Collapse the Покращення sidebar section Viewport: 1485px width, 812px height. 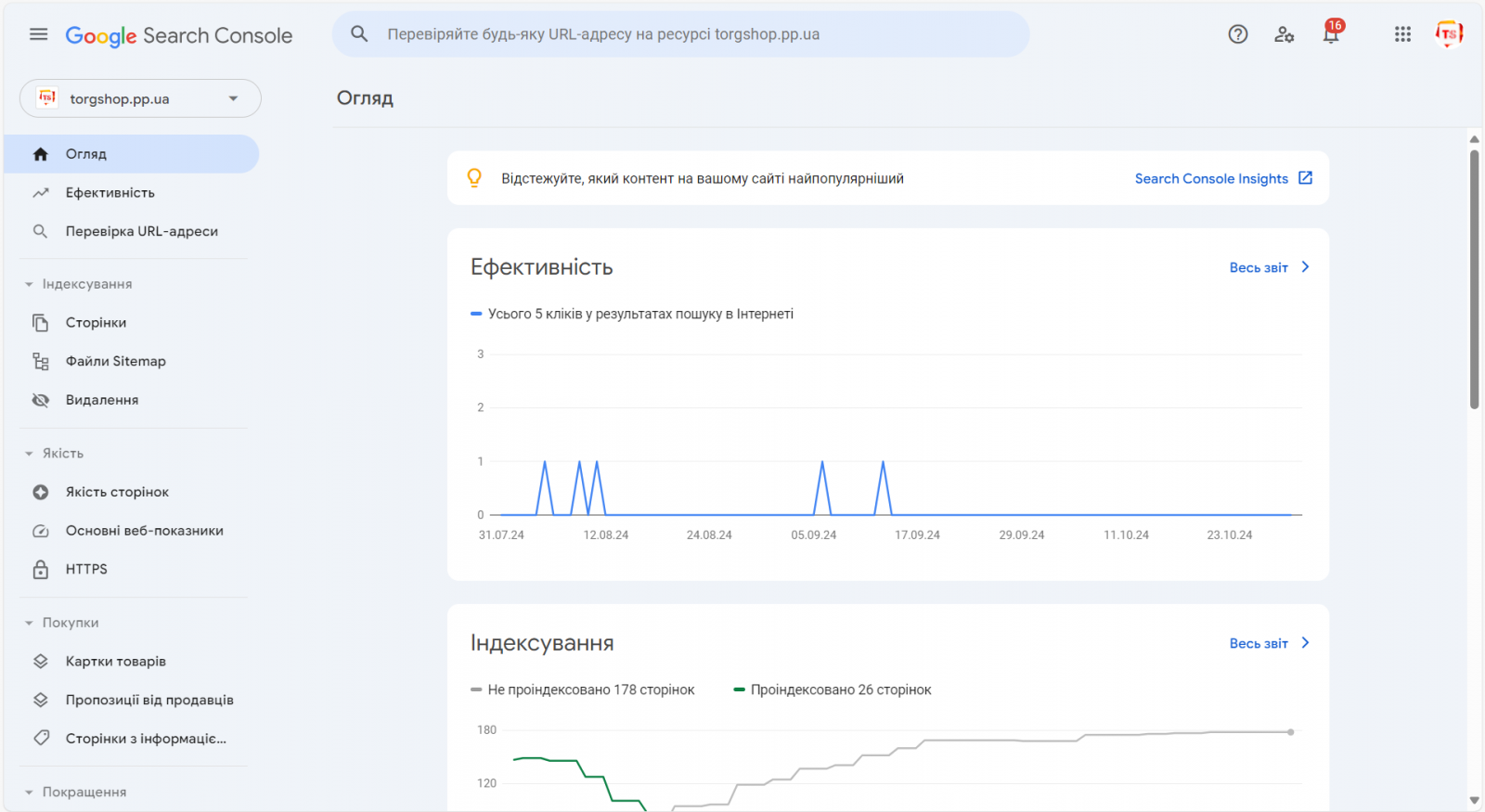pyautogui.click(x=75, y=793)
